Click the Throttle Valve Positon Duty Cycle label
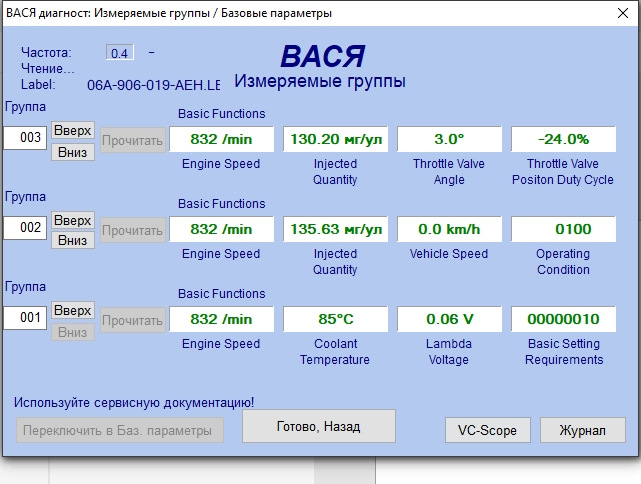 point(563,172)
